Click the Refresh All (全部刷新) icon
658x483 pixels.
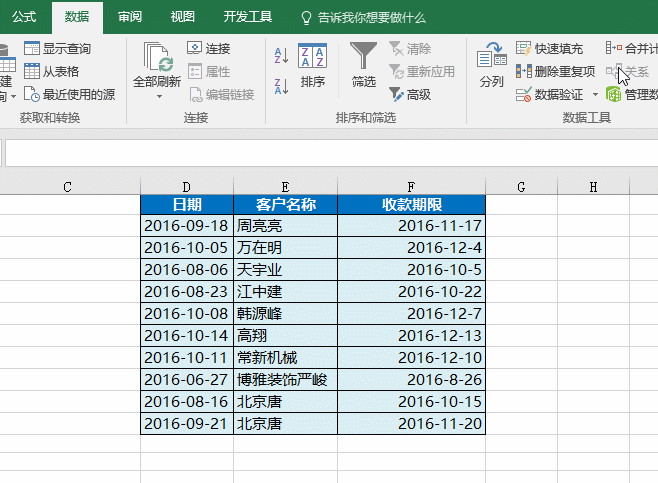[157, 57]
